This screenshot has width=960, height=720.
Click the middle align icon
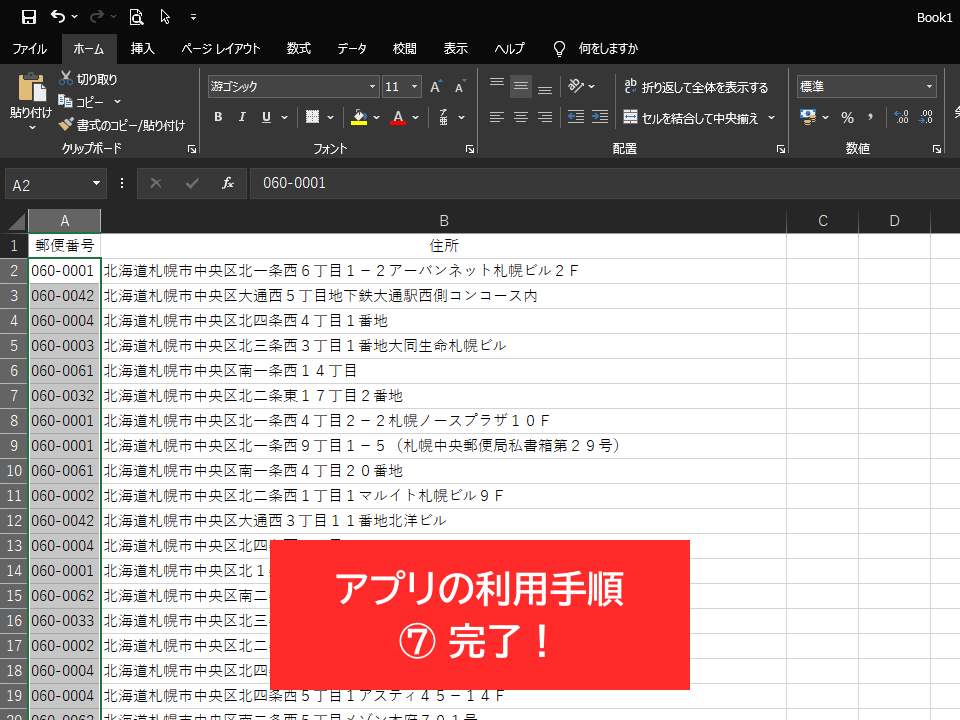pyautogui.click(x=521, y=86)
